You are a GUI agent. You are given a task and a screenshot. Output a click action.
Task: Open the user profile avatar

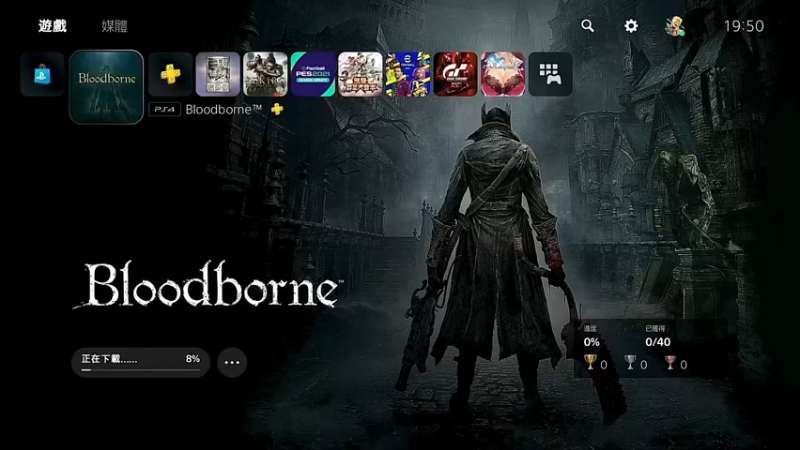click(x=674, y=26)
